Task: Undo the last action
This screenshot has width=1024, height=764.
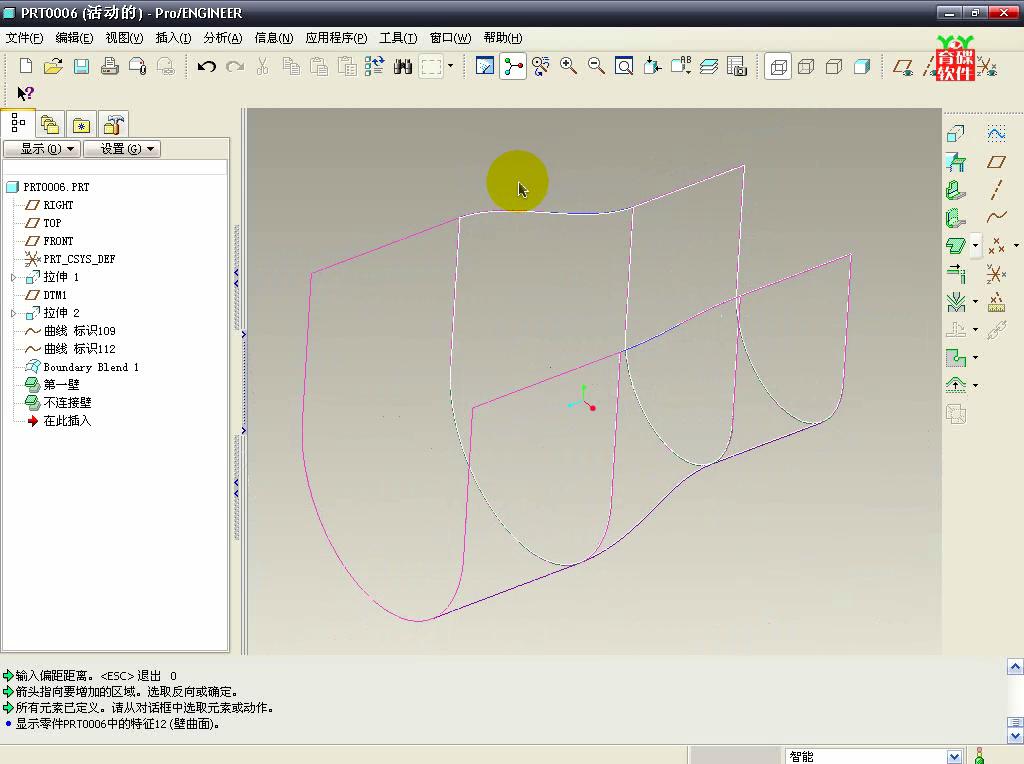Action: (x=207, y=66)
